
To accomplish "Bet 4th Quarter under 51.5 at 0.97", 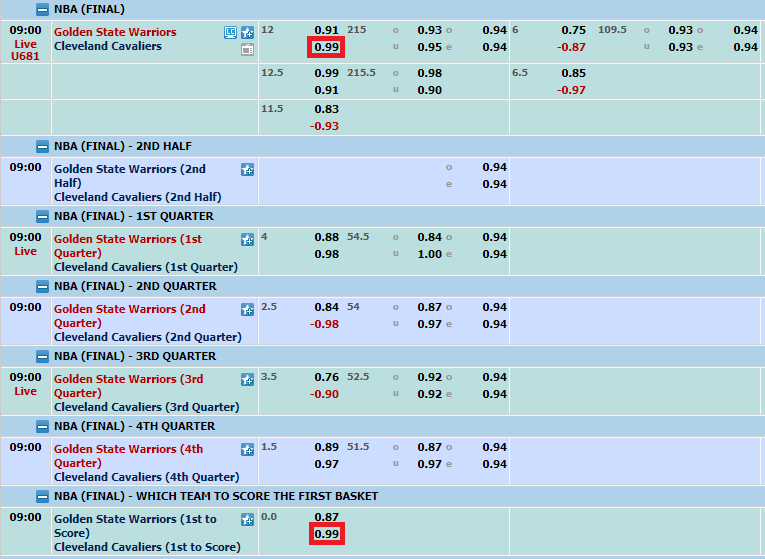I will [x=429, y=464].
